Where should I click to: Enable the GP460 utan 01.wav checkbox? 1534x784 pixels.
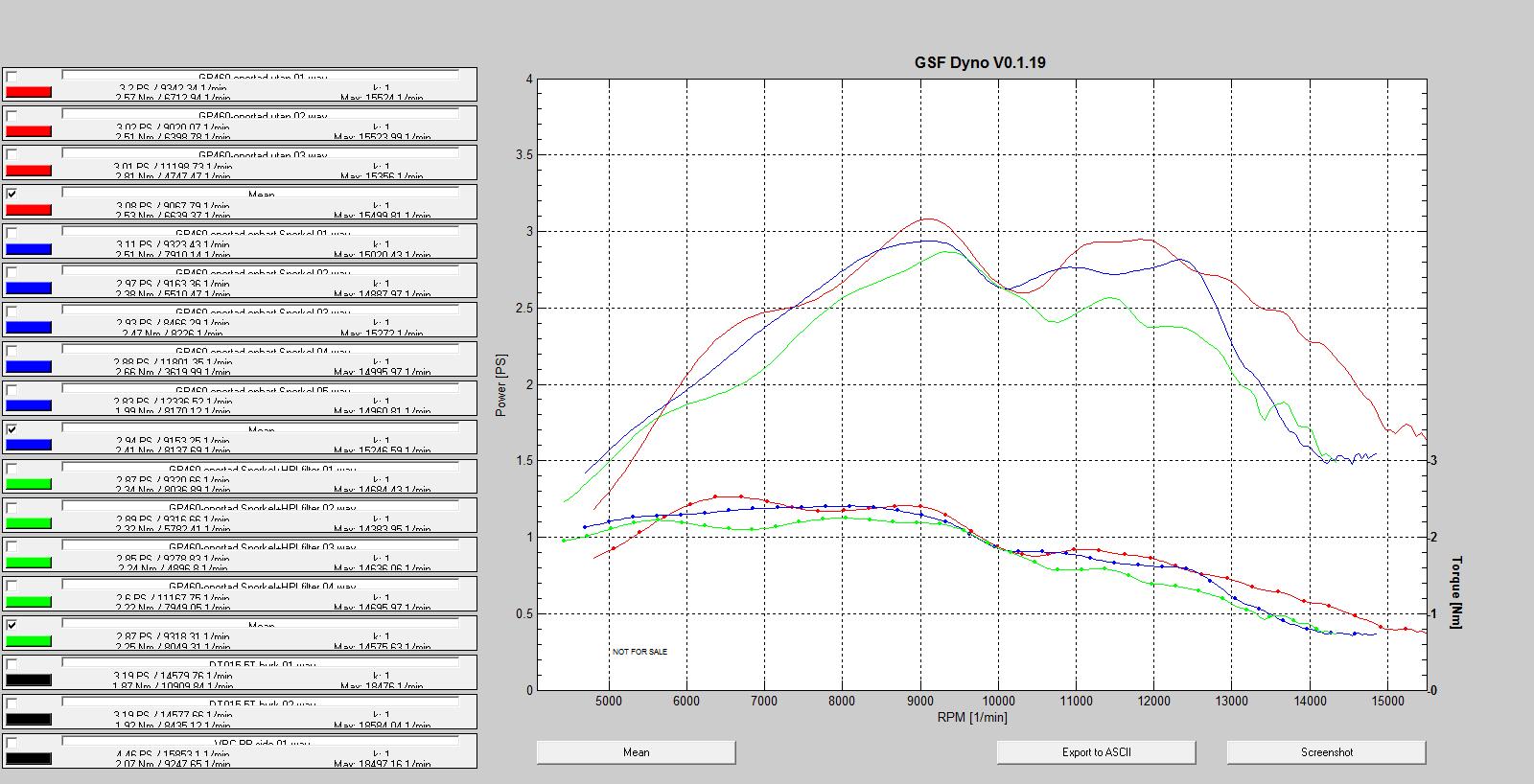(x=12, y=76)
